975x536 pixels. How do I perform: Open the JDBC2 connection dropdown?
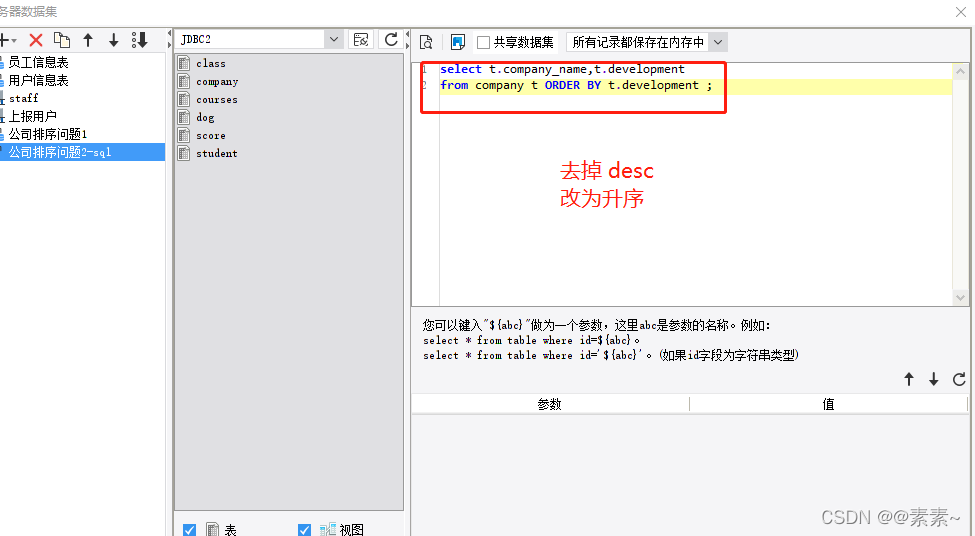click(334, 40)
